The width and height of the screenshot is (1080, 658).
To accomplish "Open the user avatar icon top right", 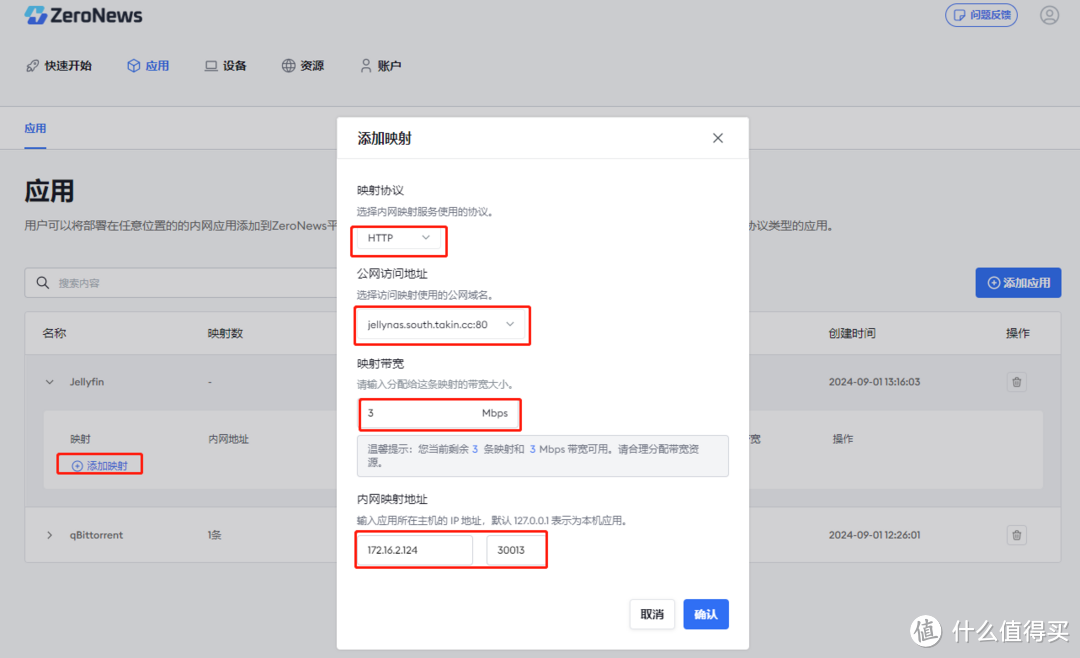I will tap(1049, 15).
